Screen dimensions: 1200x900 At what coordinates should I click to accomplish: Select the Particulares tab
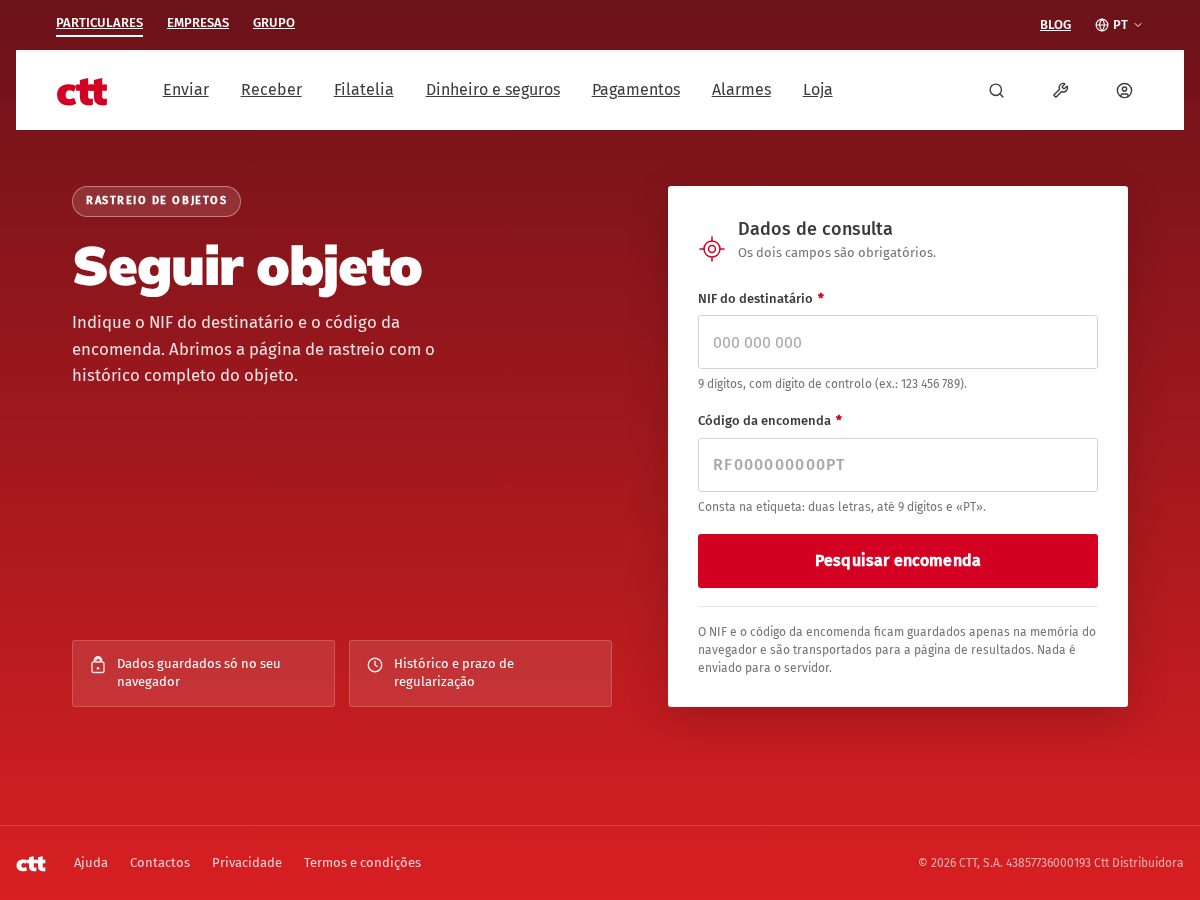pyautogui.click(x=99, y=23)
